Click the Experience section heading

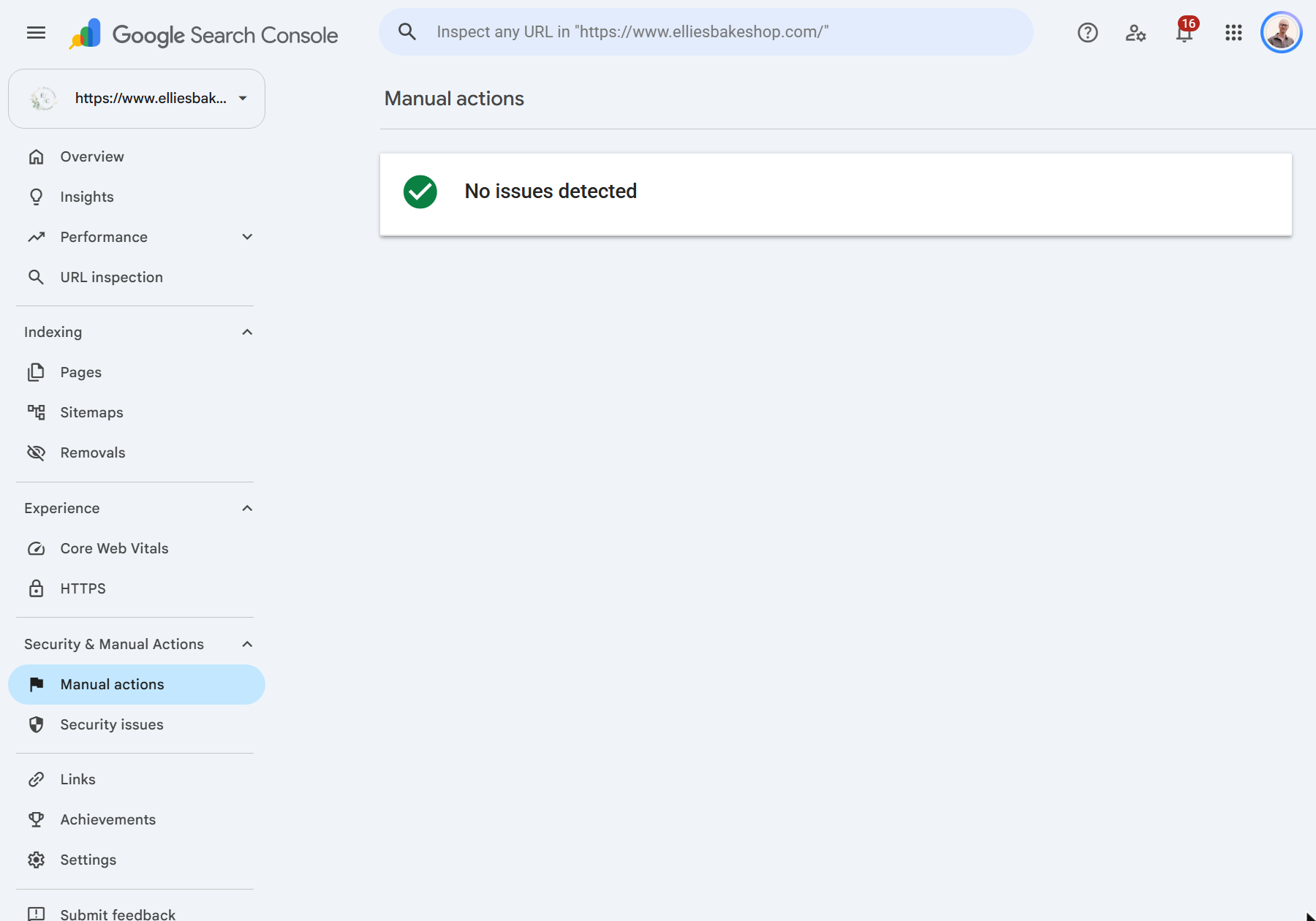tap(62, 508)
